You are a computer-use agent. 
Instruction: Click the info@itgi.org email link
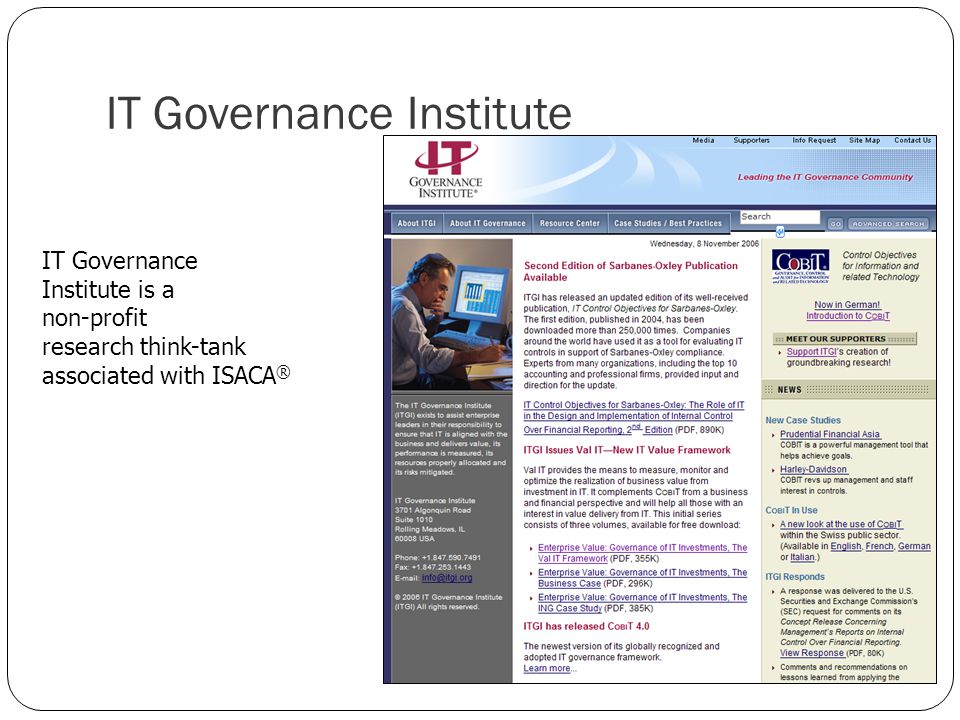pyautogui.click(x=447, y=577)
